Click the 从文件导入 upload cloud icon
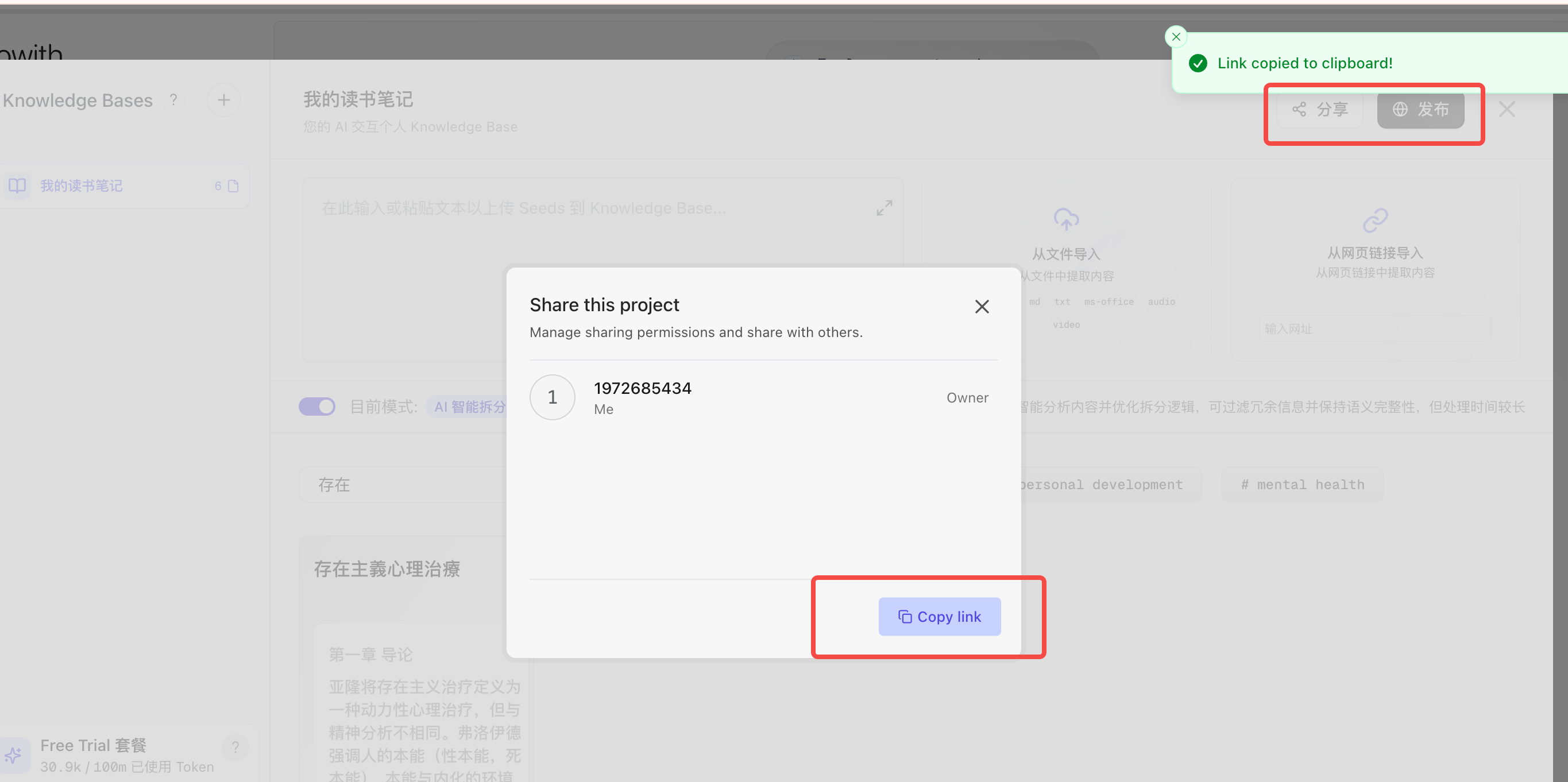1568x782 pixels. point(1066,219)
